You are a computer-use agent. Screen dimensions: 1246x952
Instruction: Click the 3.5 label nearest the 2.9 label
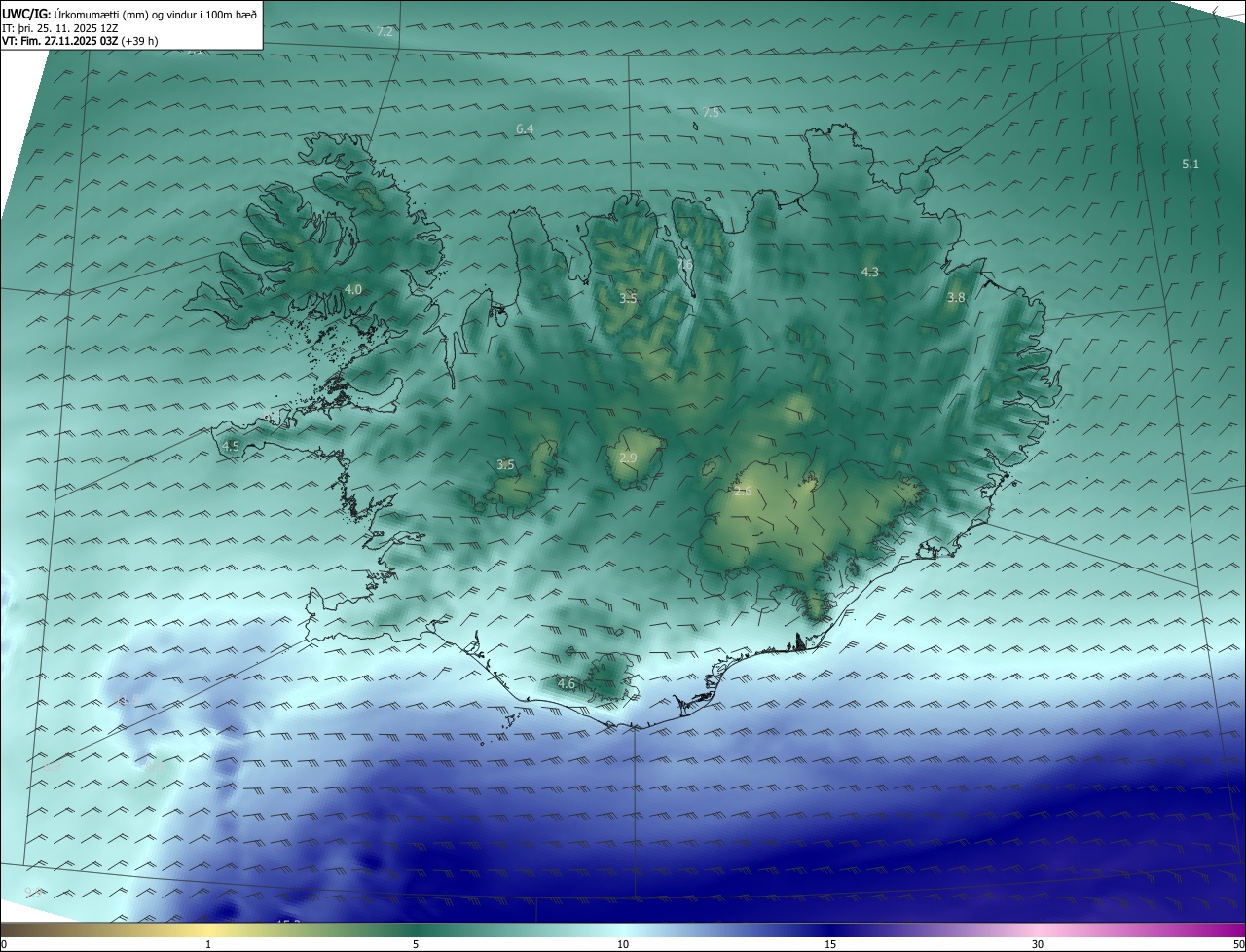pyautogui.click(x=505, y=464)
